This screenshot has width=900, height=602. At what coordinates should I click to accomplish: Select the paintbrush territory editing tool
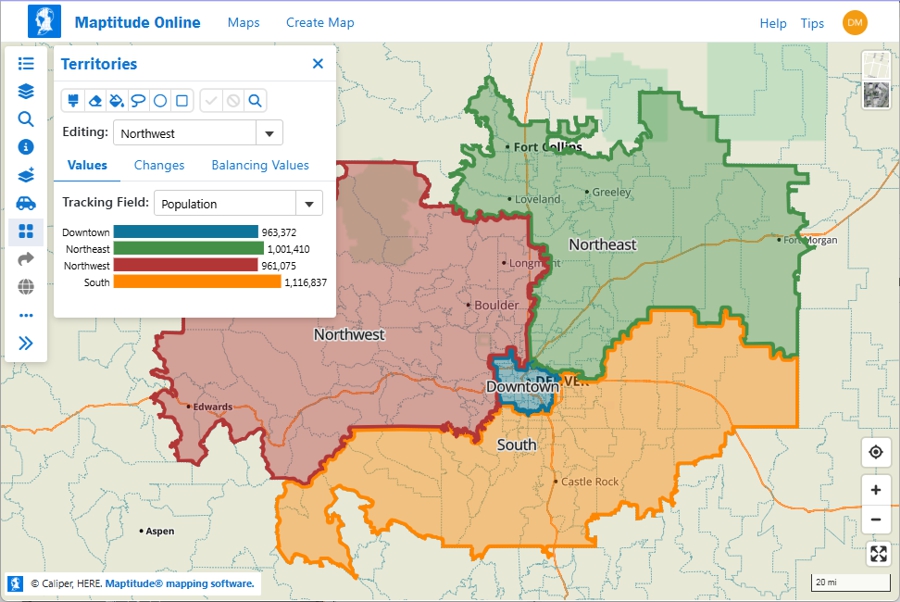pos(73,100)
